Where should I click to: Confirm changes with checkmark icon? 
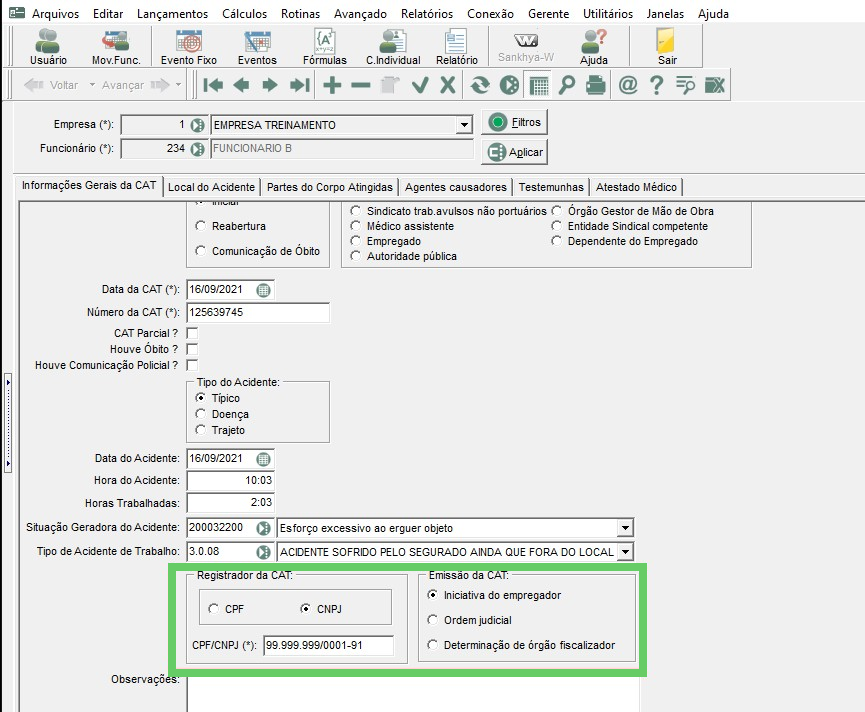420,85
